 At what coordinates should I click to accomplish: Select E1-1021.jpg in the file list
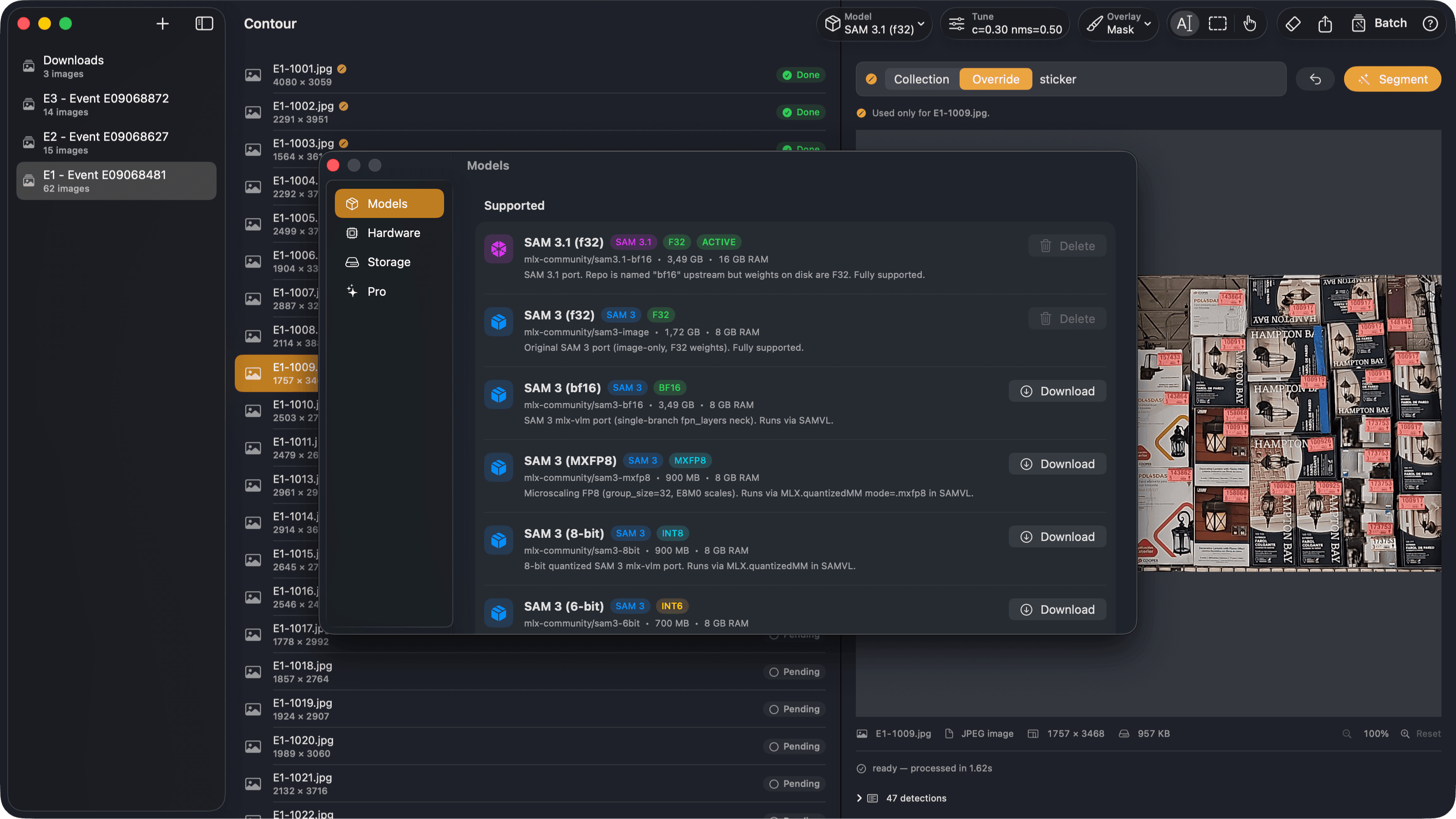(x=534, y=784)
